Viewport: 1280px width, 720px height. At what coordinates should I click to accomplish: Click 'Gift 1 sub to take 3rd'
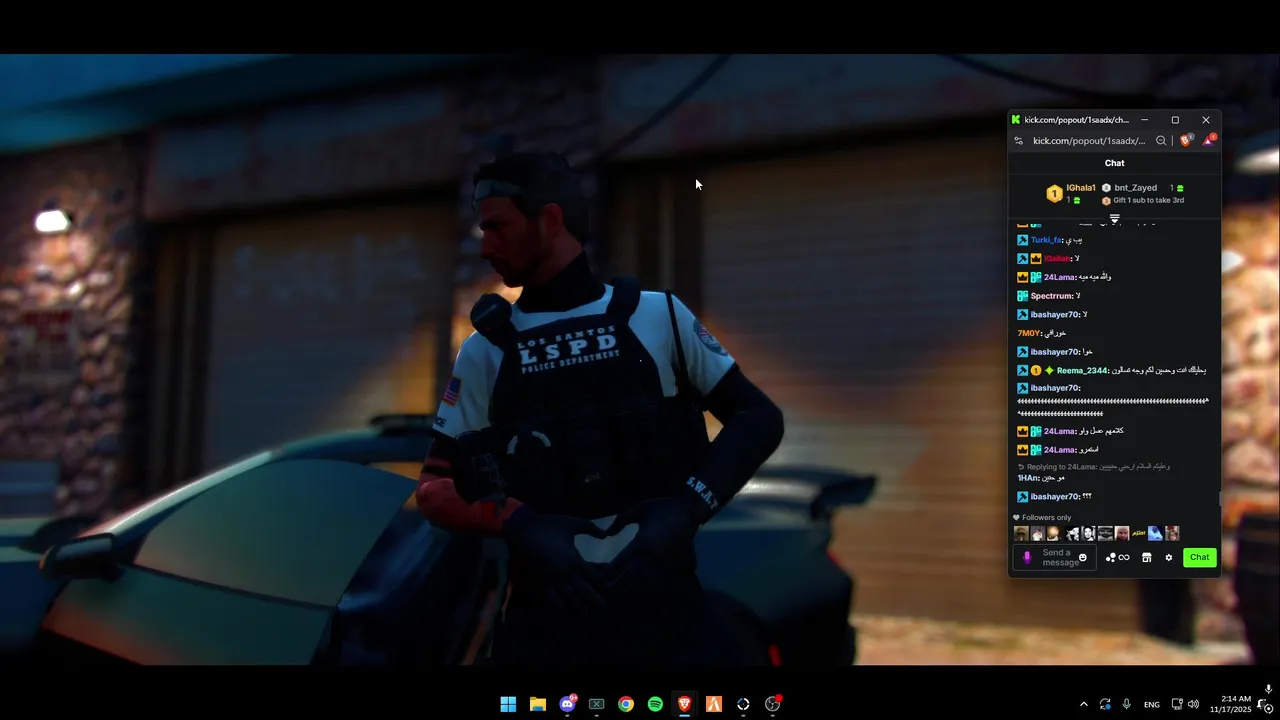coord(1149,200)
